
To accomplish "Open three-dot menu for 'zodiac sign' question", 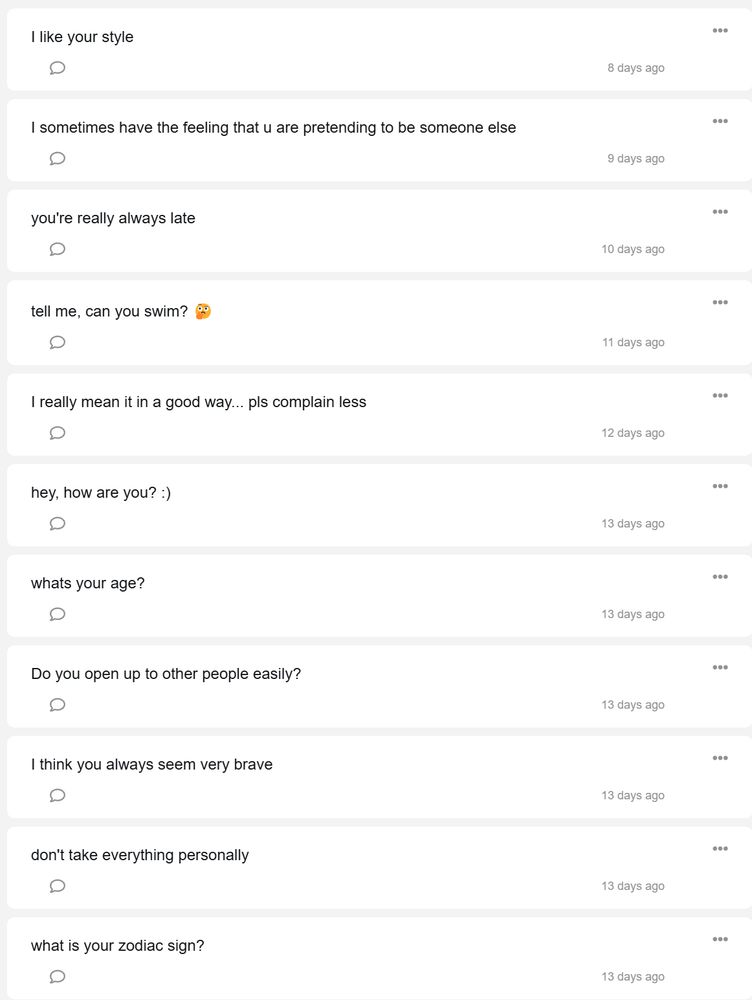I will point(720,939).
